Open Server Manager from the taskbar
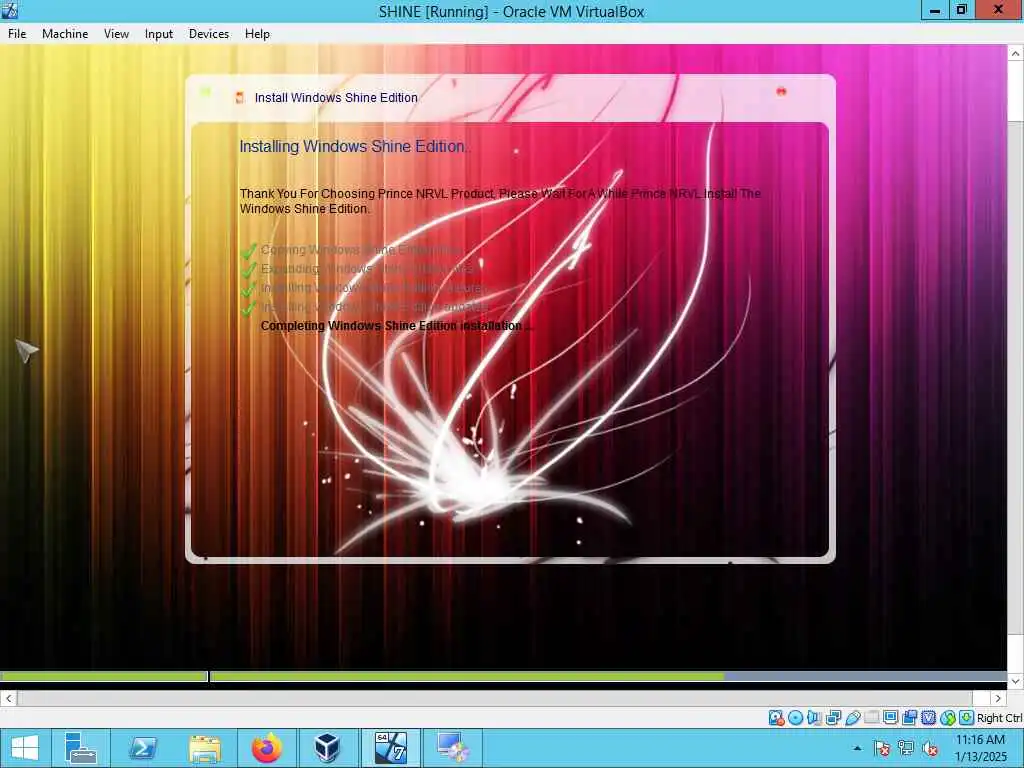The height and width of the screenshot is (768, 1024). click(81, 748)
